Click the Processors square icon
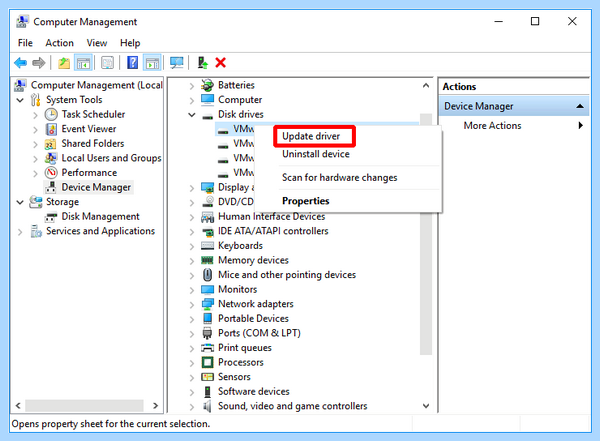 click(x=207, y=362)
